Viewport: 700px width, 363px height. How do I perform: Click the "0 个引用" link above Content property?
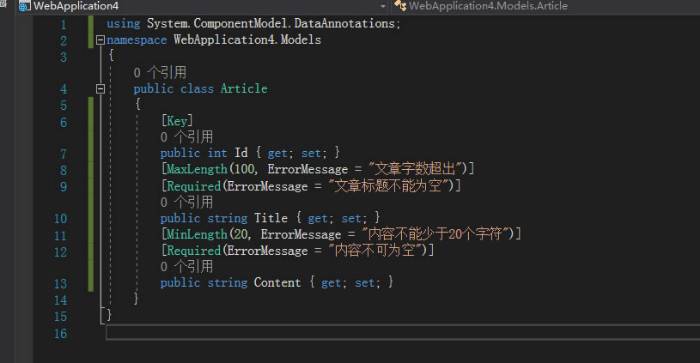click(x=187, y=267)
